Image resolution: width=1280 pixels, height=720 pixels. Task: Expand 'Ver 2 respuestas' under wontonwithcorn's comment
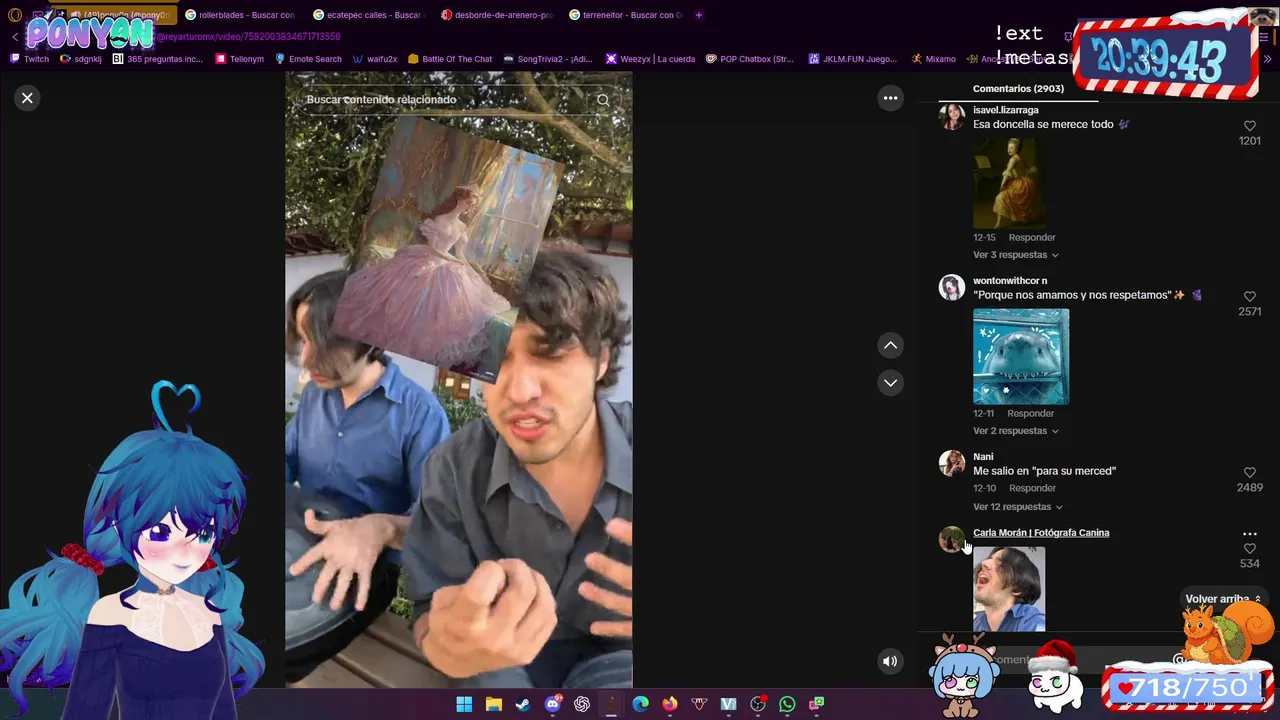tap(1015, 431)
